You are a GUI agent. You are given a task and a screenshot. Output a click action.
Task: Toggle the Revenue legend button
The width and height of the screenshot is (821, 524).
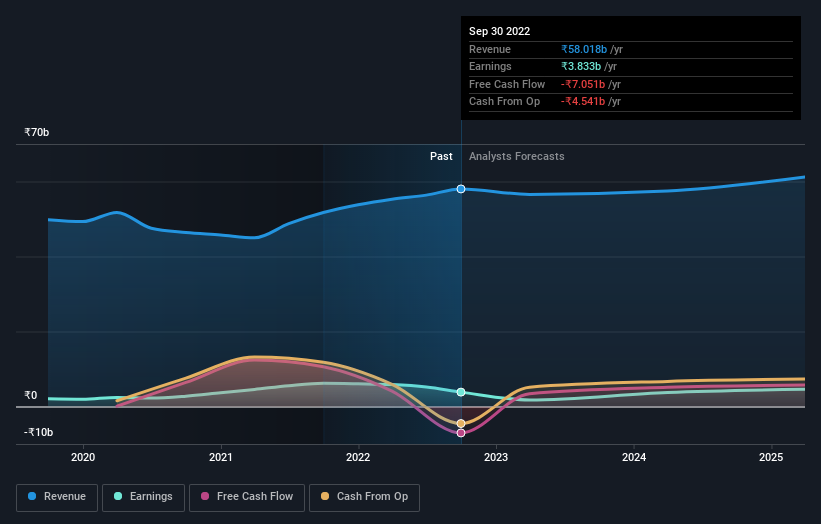(57, 497)
